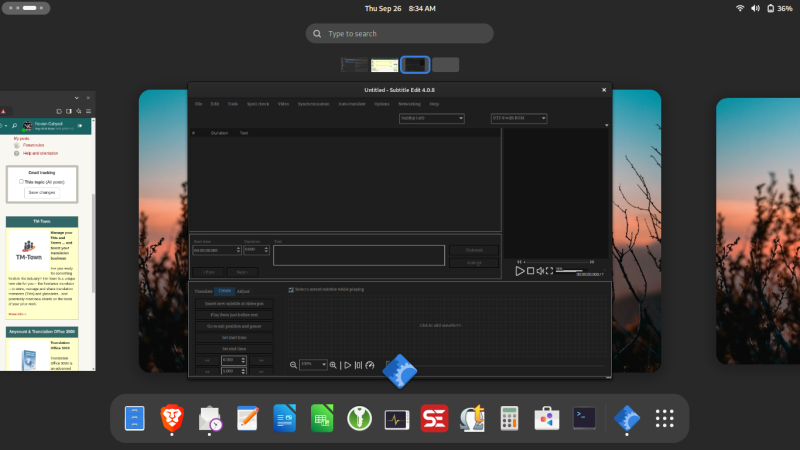The height and width of the screenshot is (450, 800).
Task: Open the Help and orientation link
Action: pyautogui.click(x=40, y=153)
